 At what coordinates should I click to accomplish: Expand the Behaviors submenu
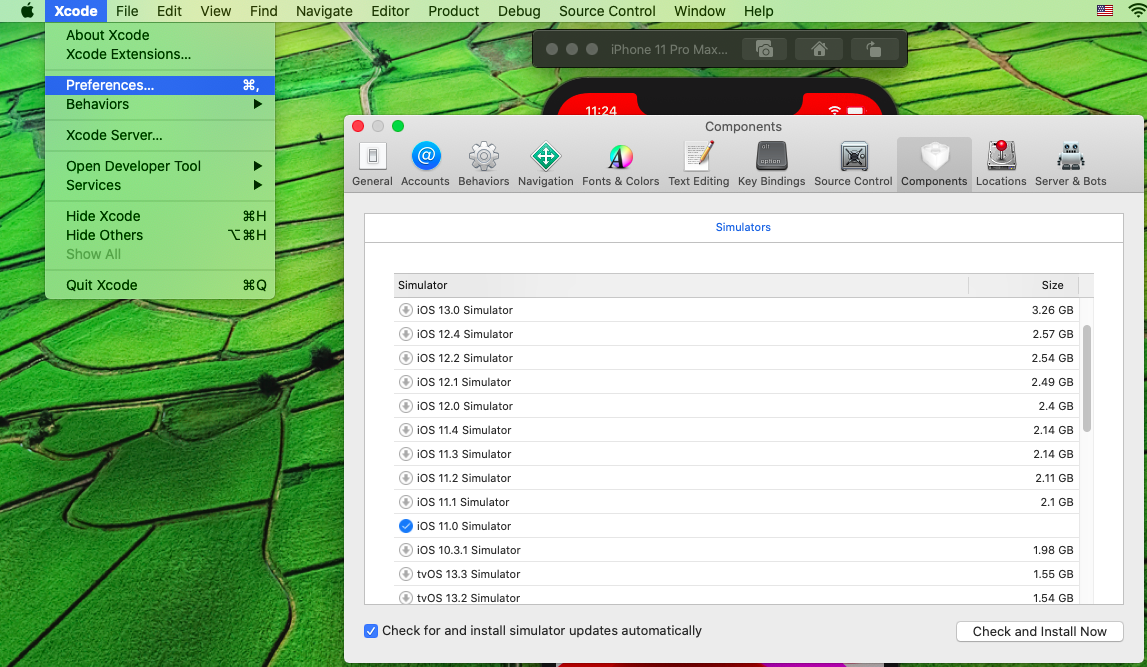coord(159,105)
